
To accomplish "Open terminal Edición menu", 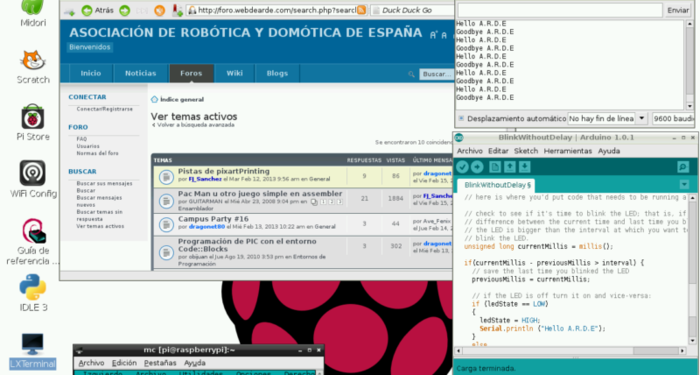I will (124, 363).
